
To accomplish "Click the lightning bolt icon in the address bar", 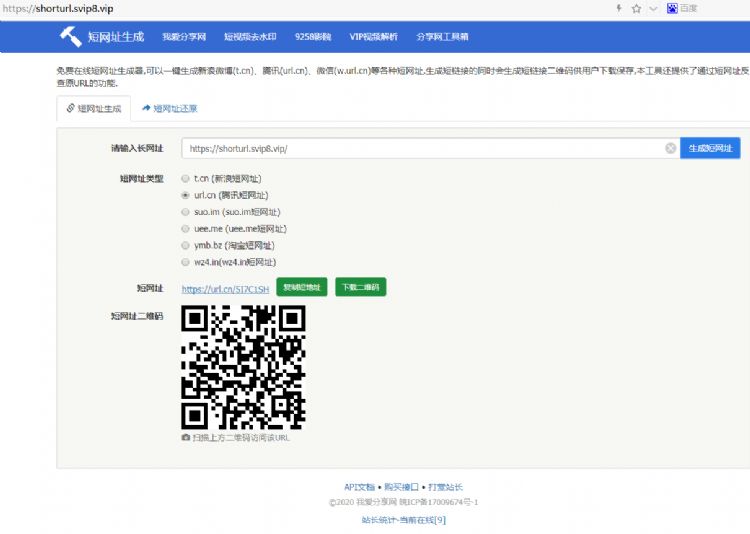I will click(x=618, y=8).
